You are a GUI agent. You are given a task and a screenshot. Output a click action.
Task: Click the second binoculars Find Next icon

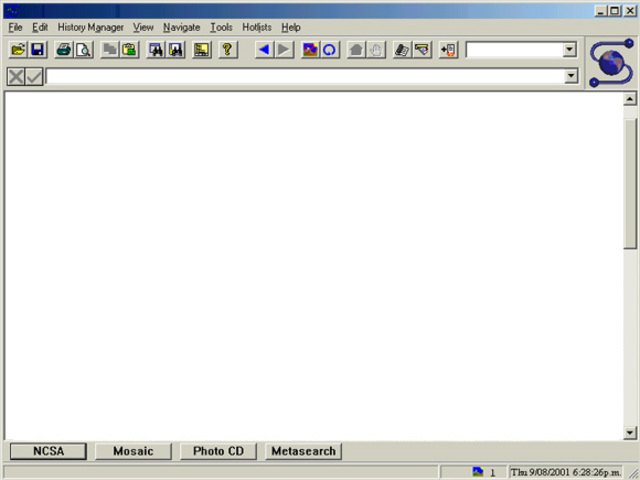click(x=176, y=50)
